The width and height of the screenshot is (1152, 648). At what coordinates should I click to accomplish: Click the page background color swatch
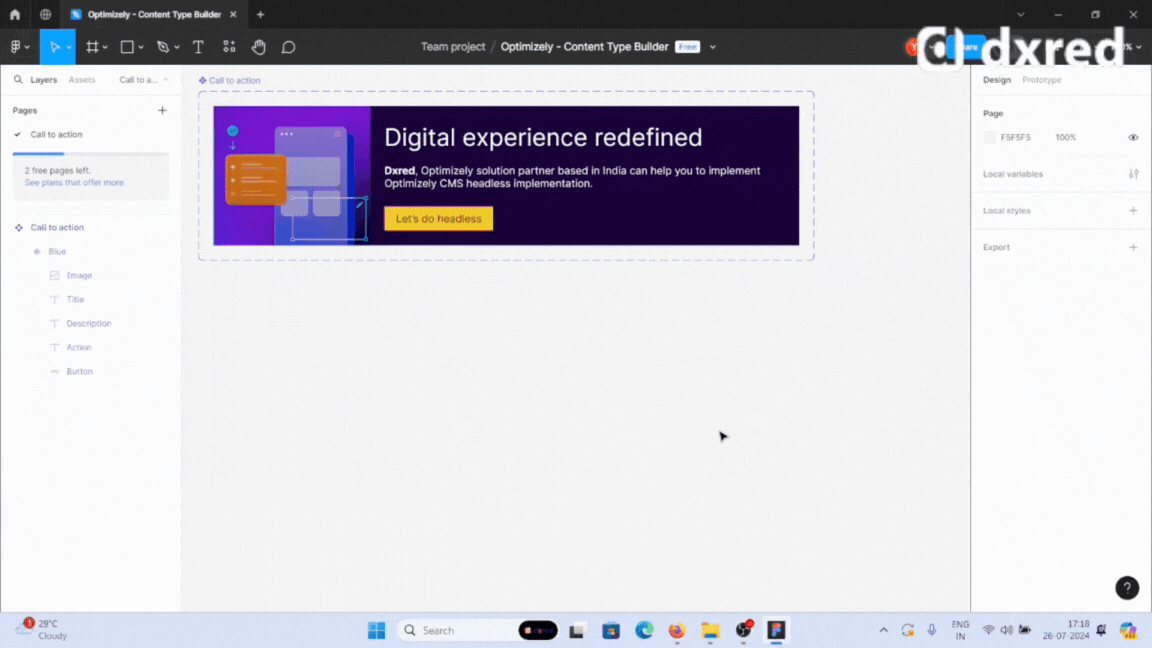990,138
